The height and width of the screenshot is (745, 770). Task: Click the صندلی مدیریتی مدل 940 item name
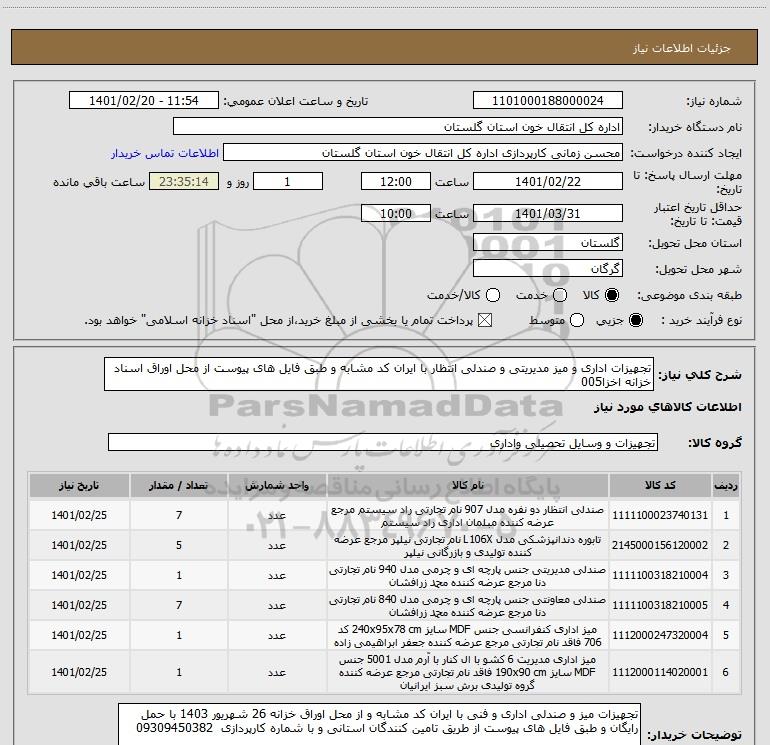[x=468, y=576]
